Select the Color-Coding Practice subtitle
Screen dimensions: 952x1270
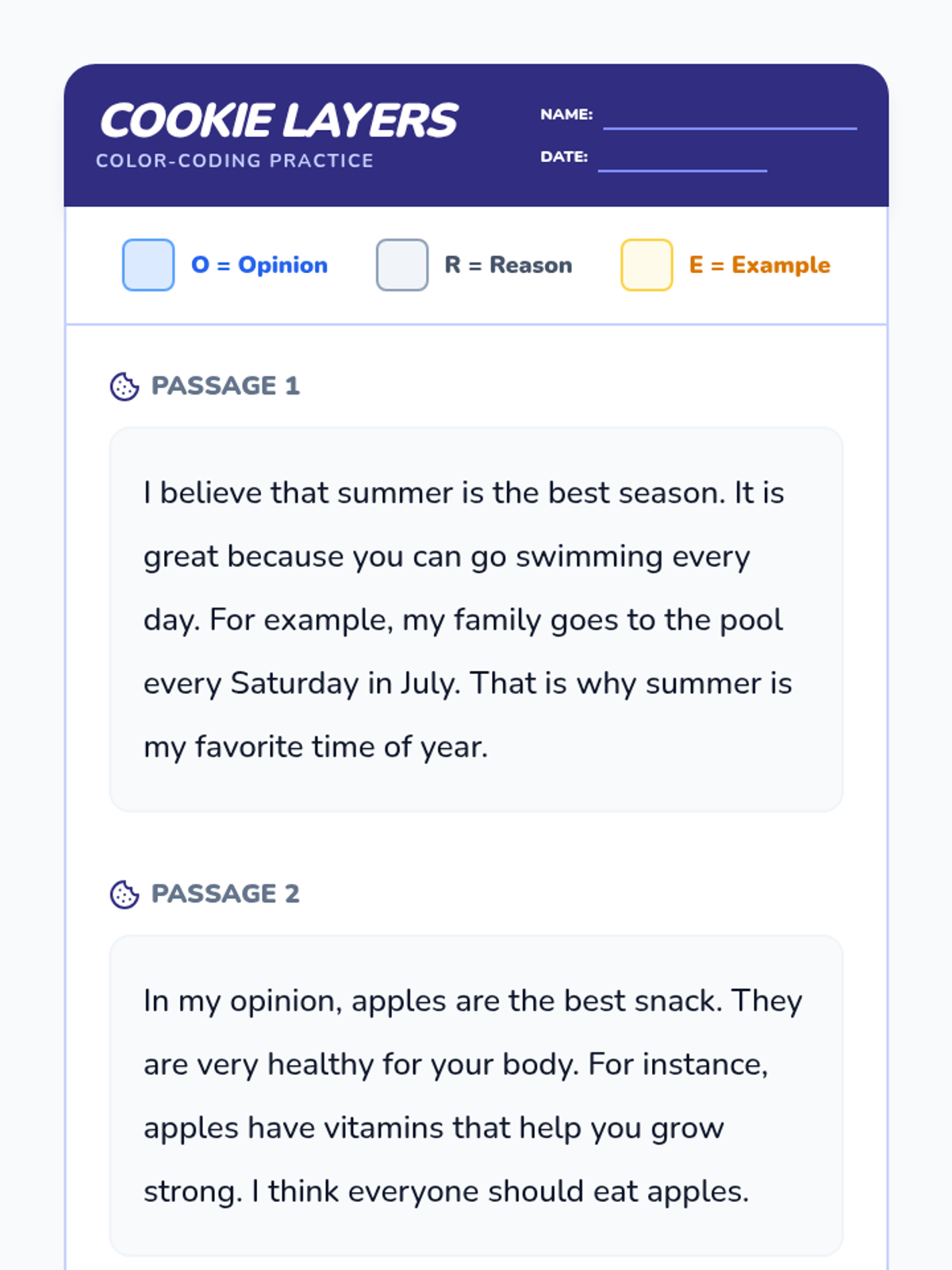(x=235, y=160)
